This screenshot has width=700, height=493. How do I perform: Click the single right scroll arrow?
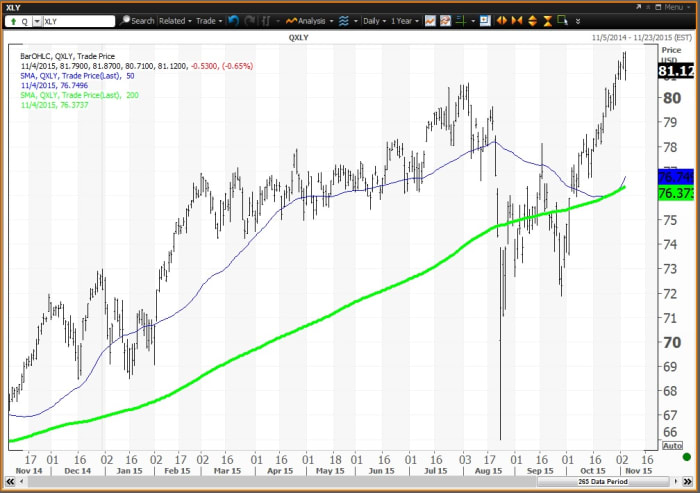tap(676, 481)
